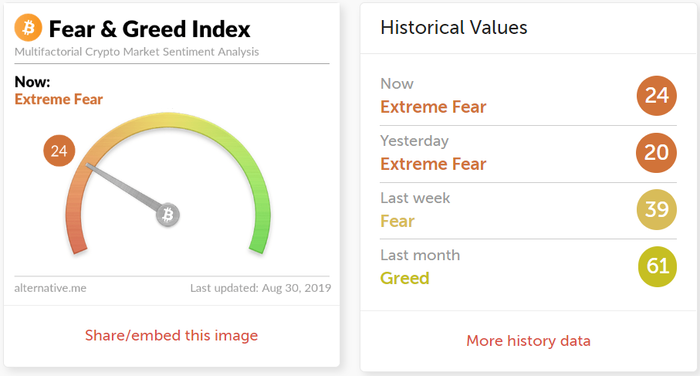Open the More history data link
Screen dimensions: 700x376
click(529, 341)
